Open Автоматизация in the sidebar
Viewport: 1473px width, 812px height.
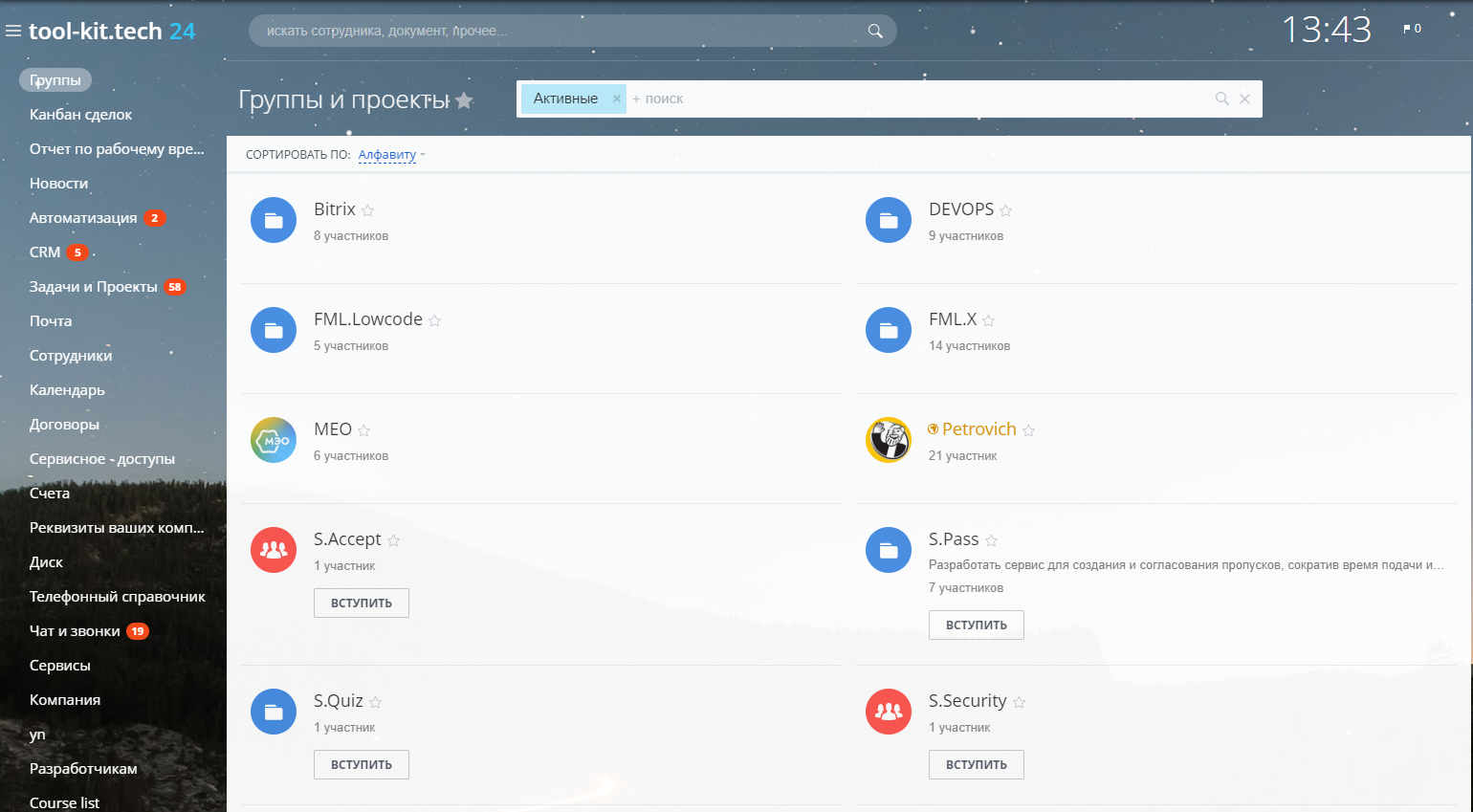(x=83, y=218)
